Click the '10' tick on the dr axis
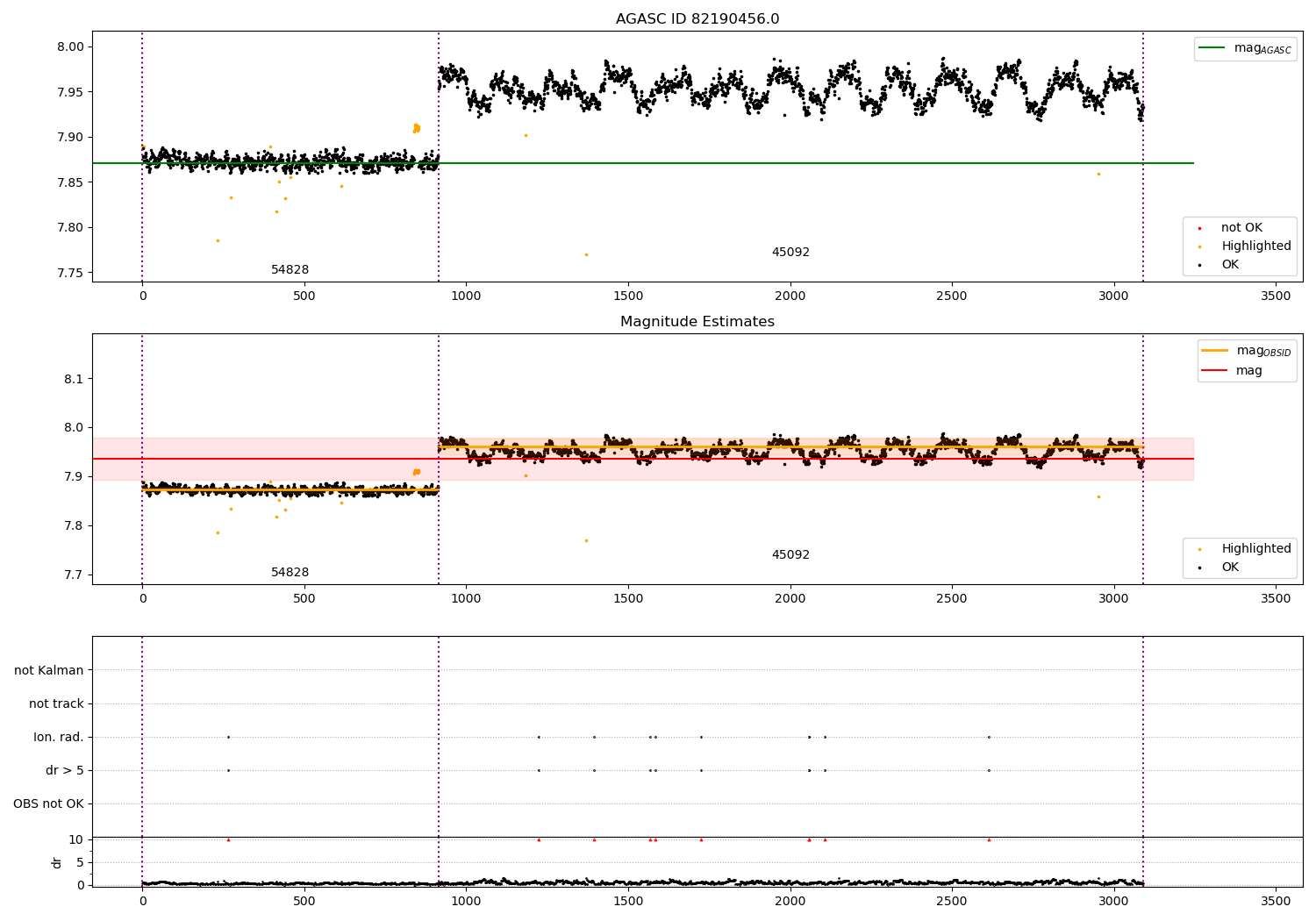This screenshot has width=1316, height=921. pos(76,839)
